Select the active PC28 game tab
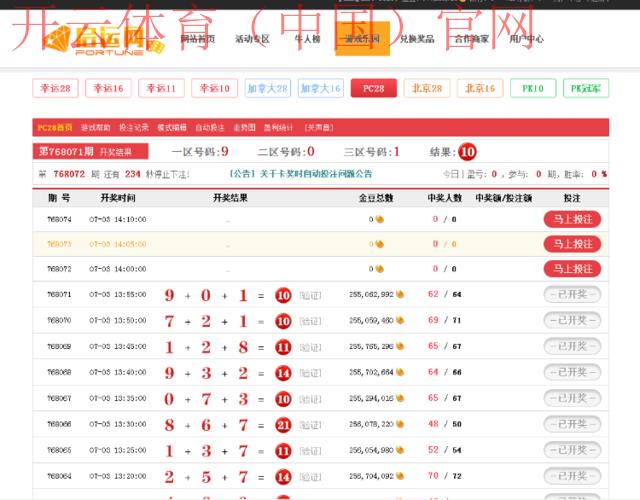640x500 pixels. [374, 88]
